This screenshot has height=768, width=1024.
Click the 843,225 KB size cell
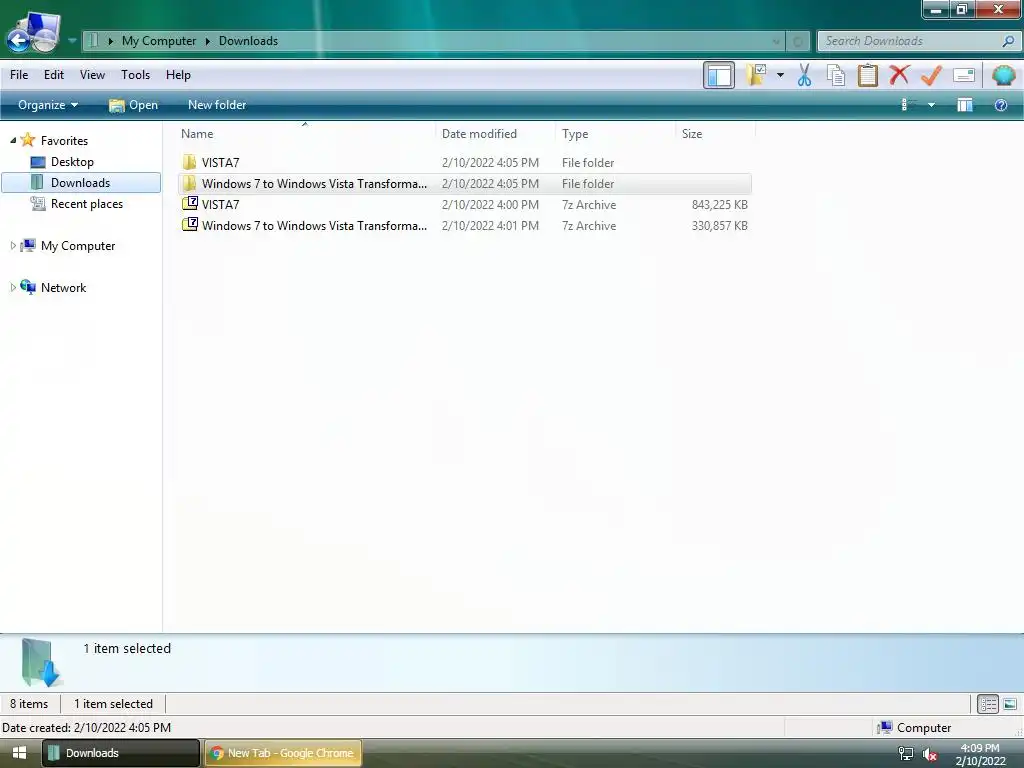(x=720, y=204)
